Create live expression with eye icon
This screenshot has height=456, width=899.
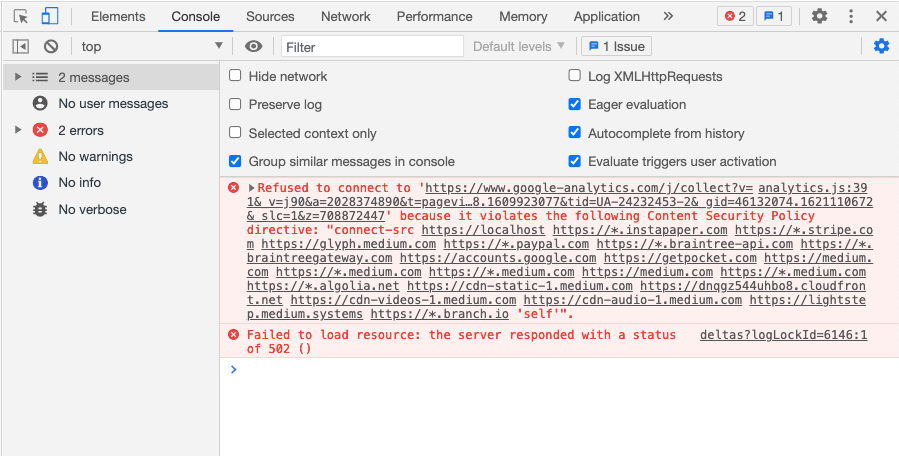(x=253, y=46)
